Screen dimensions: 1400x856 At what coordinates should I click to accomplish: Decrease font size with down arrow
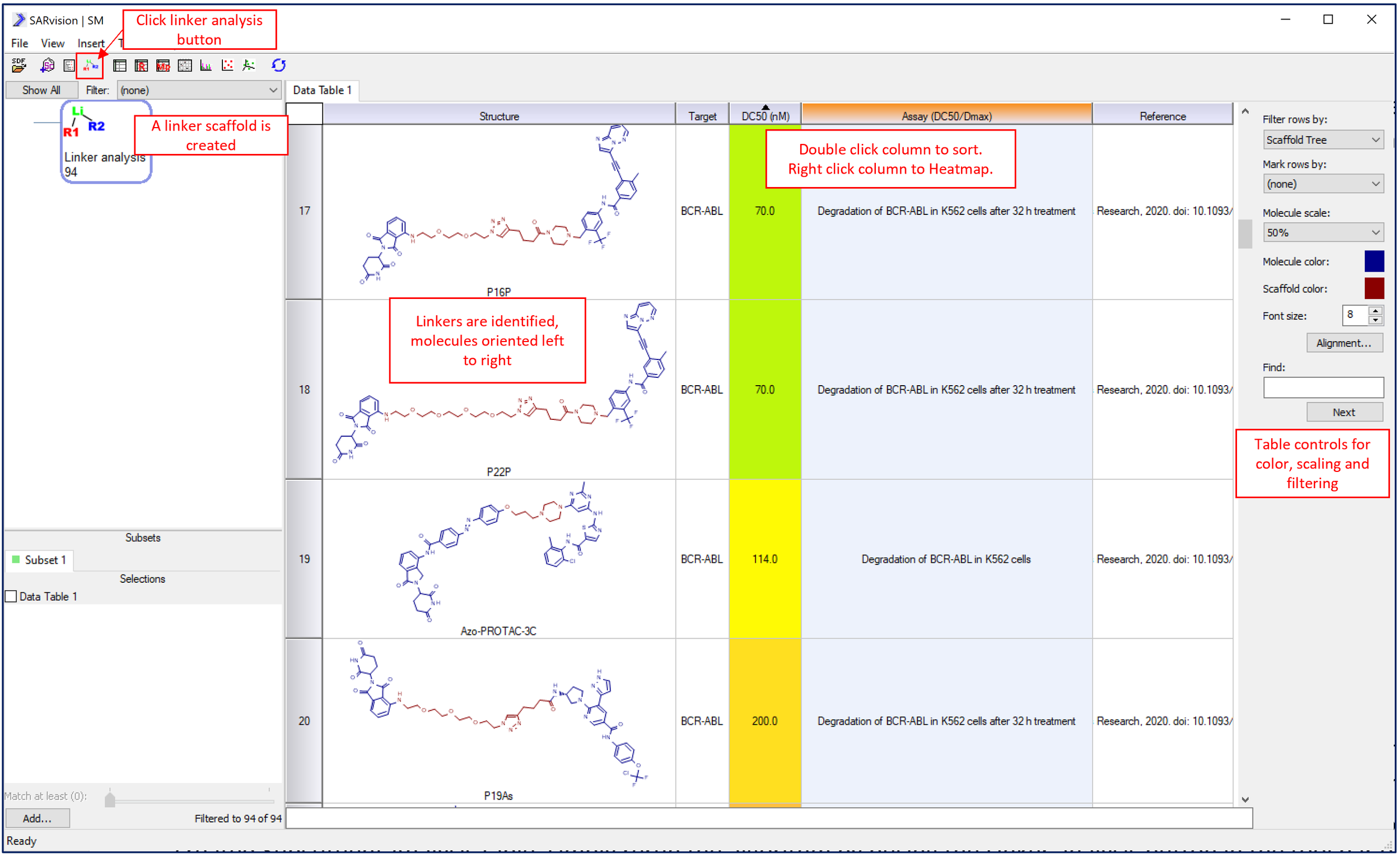click(x=1375, y=320)
